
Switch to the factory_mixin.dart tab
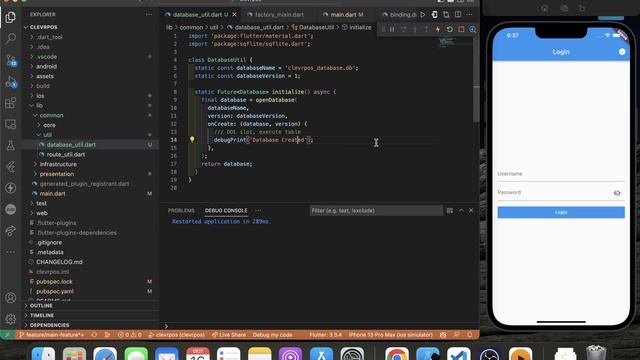(279, 15)
